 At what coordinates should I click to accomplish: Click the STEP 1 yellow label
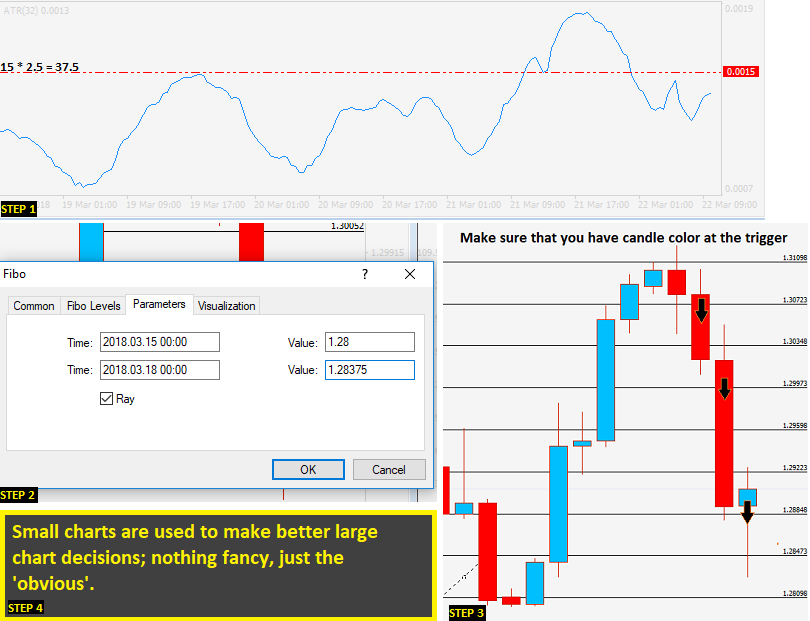coord(19,209)
